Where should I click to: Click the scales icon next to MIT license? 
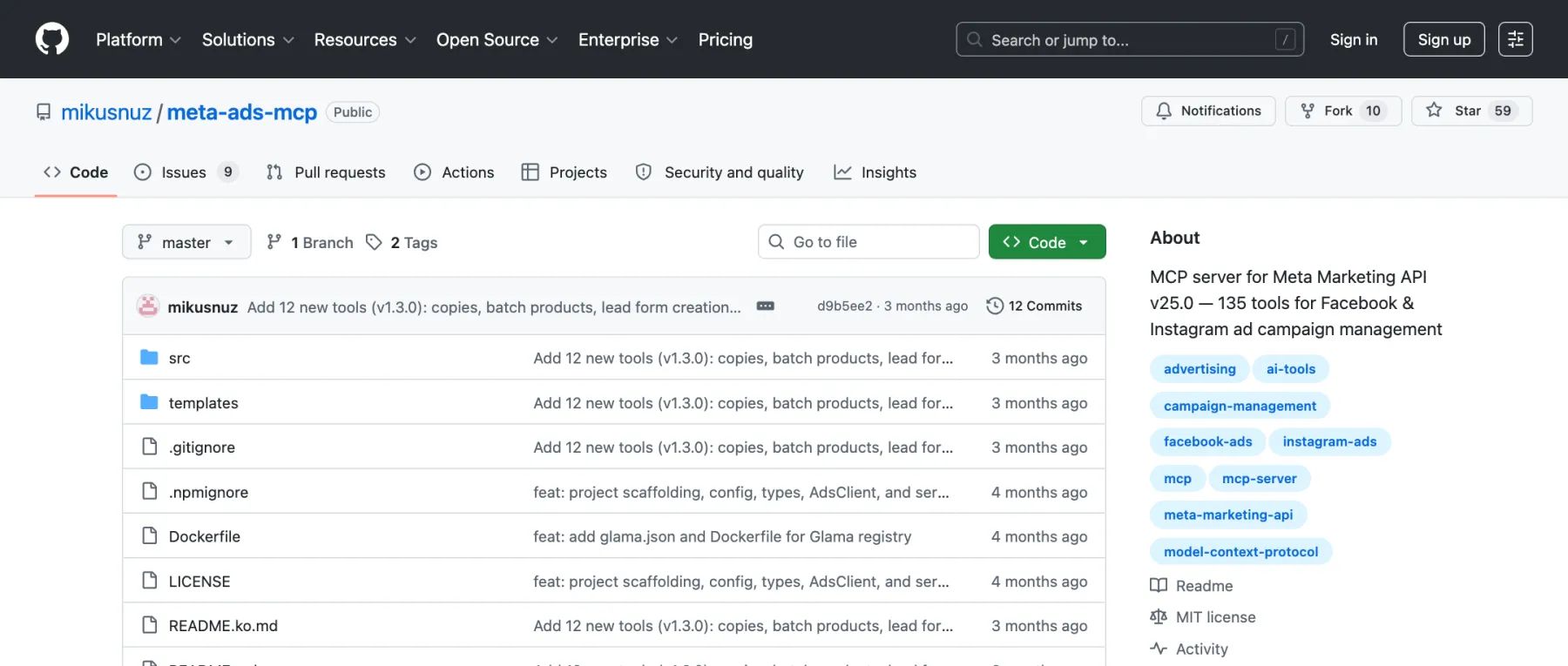[1159, 616]
